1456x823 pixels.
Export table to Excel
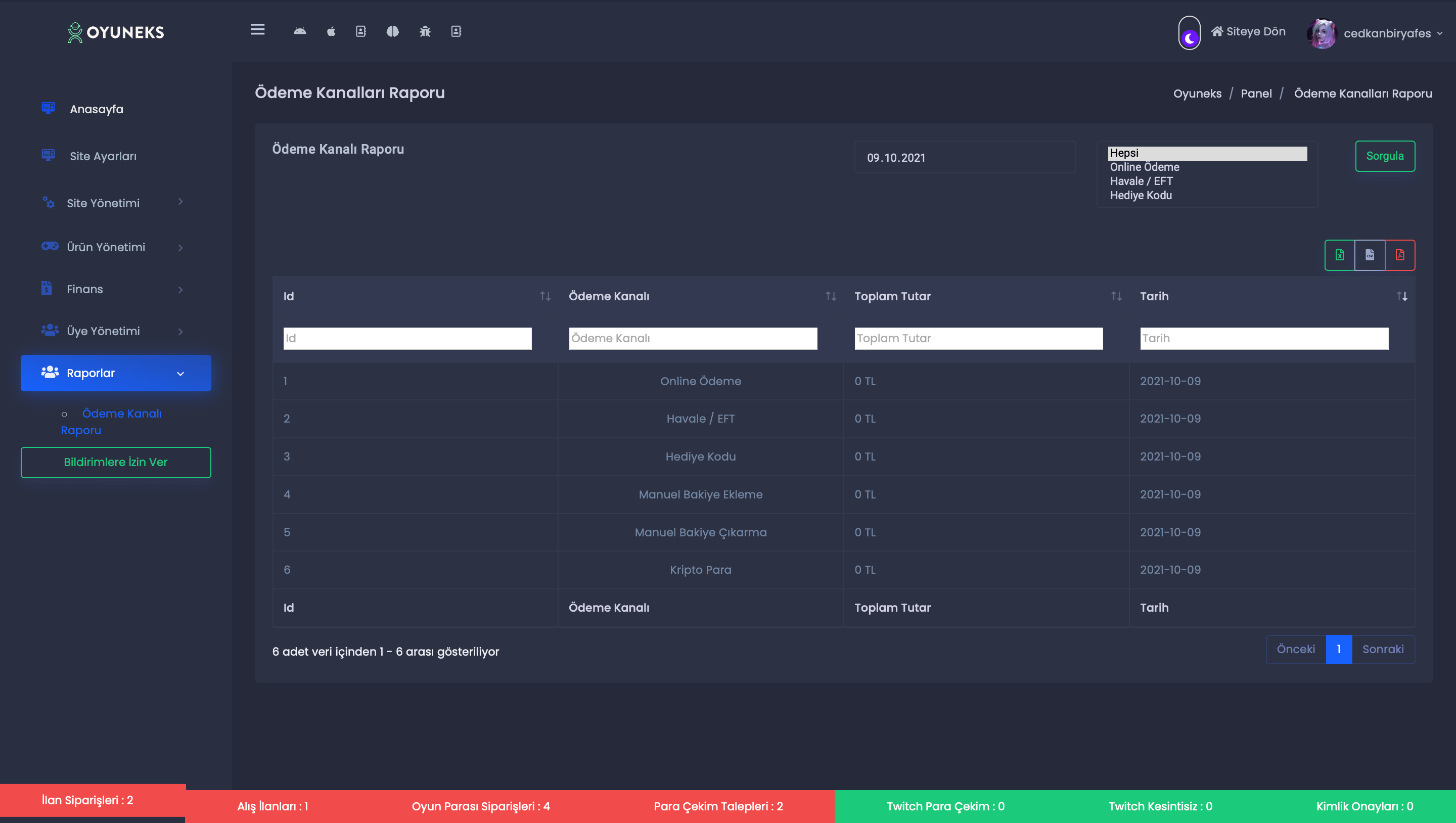(1340, 255)
